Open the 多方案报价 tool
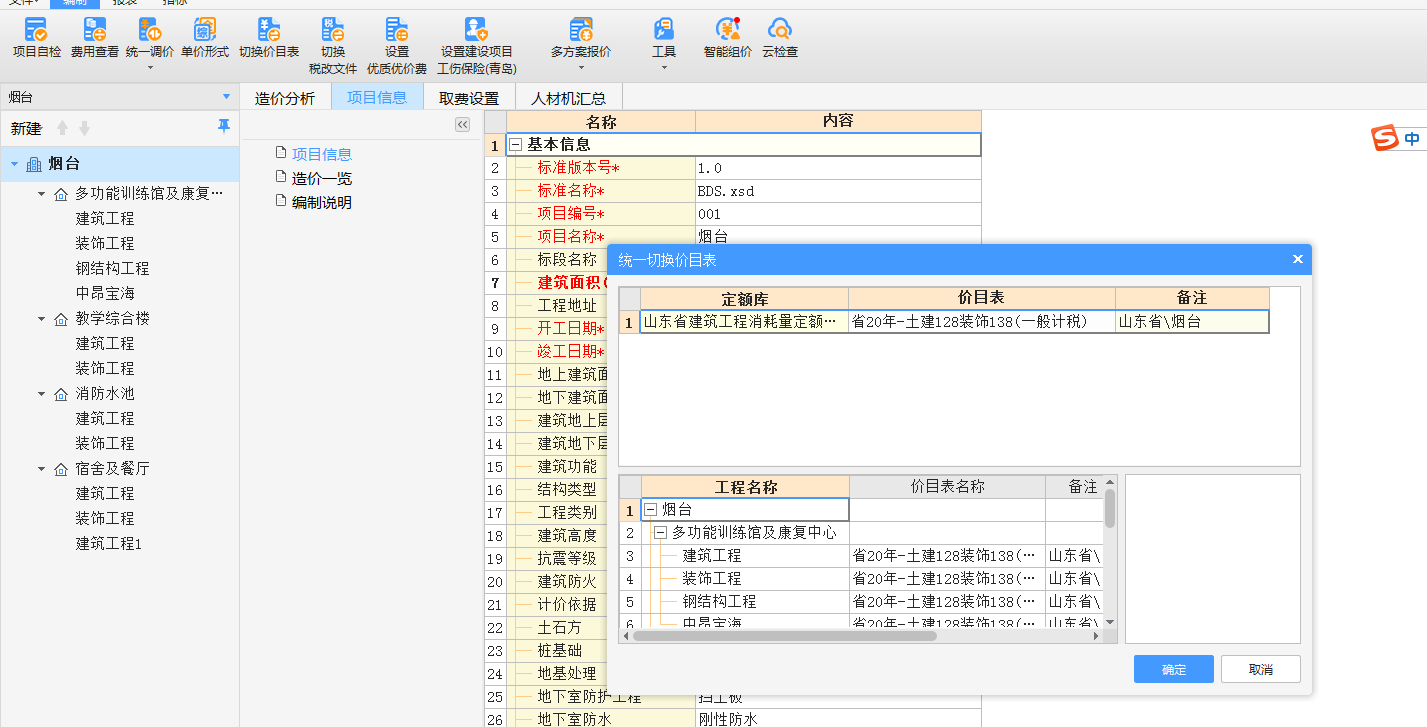Image resolution: width=1427 pixels, height=727 pixels. [581, 38]
